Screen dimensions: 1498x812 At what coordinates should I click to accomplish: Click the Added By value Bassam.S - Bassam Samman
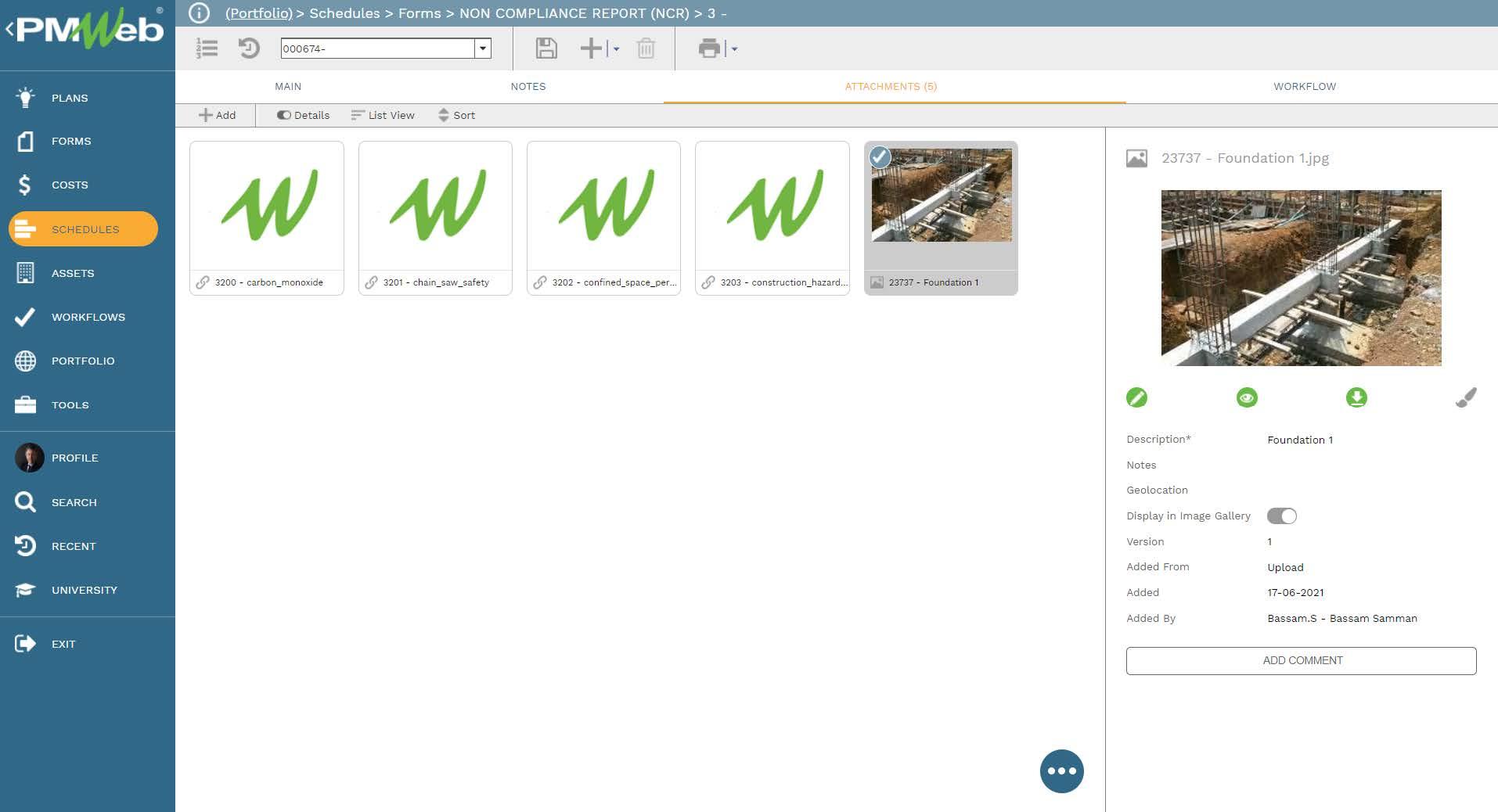coord(1341,618)
